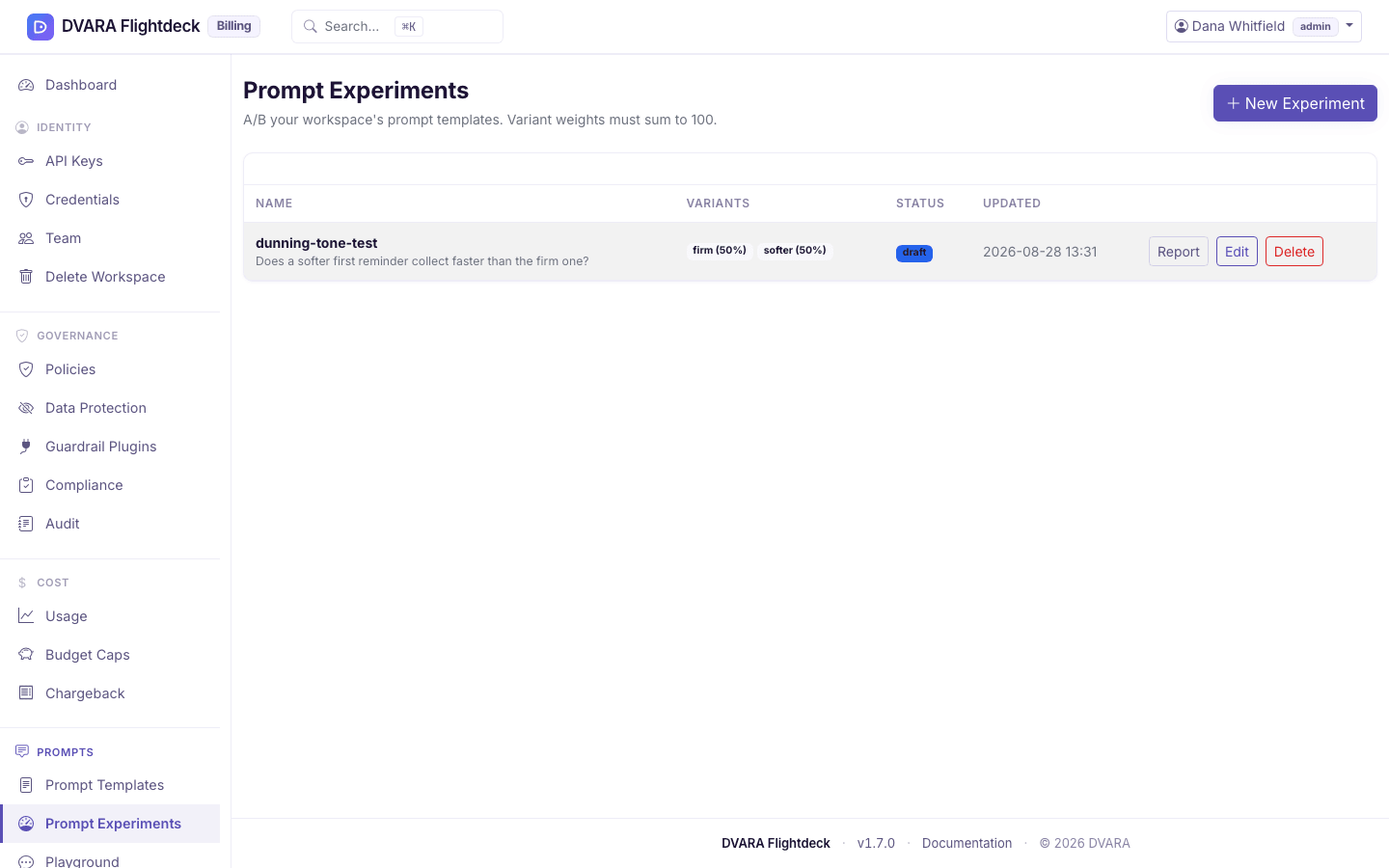Click the Delete Workspace trash icon
The height and width of the screenshot is (868, 1389).
coord(26,277)
